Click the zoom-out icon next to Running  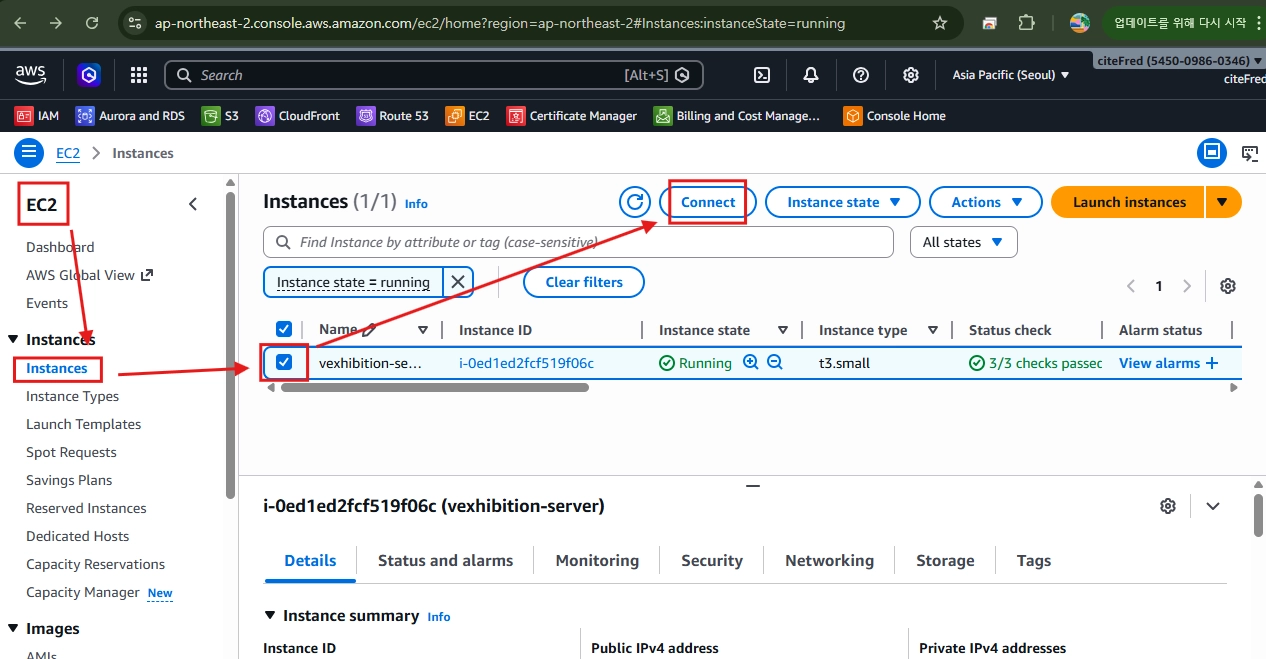pyautogui.click(x=775, y=363)
